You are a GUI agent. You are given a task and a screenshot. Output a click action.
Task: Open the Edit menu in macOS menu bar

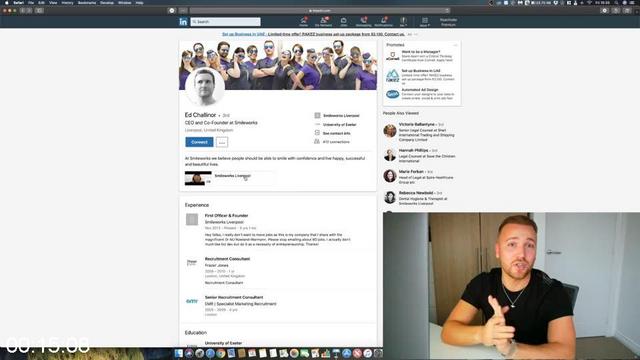click(41, 2)
